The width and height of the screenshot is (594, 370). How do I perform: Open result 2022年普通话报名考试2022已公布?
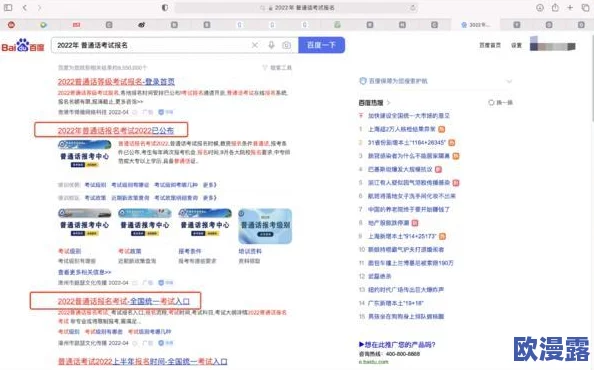[116, 131]
